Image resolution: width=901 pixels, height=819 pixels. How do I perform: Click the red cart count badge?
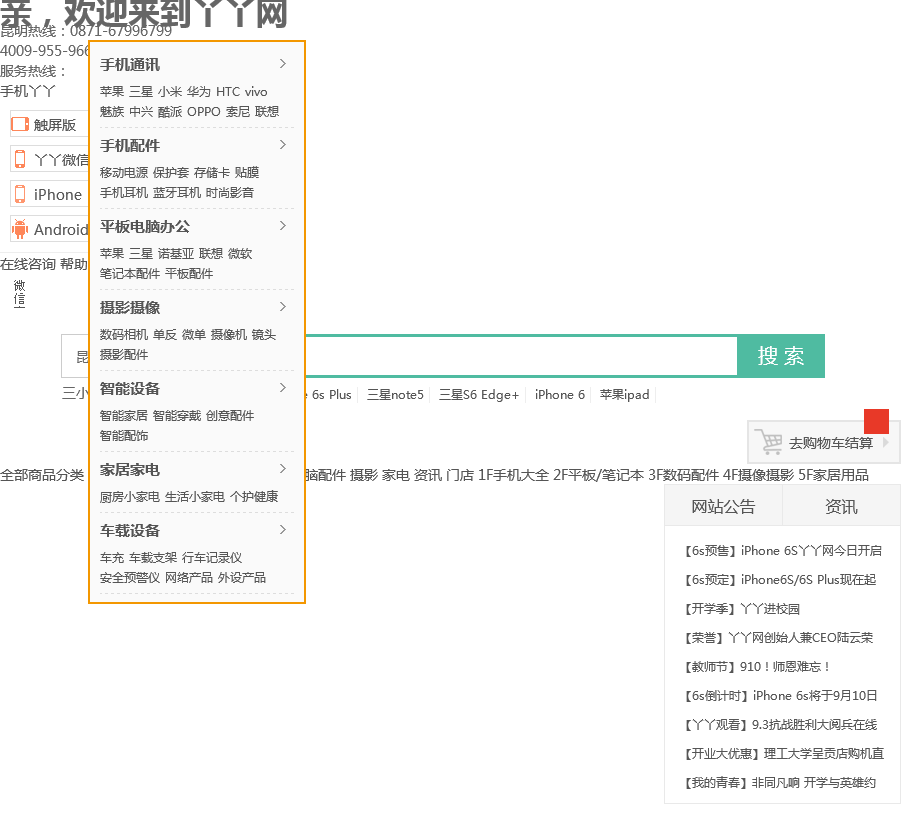(876, 421)
